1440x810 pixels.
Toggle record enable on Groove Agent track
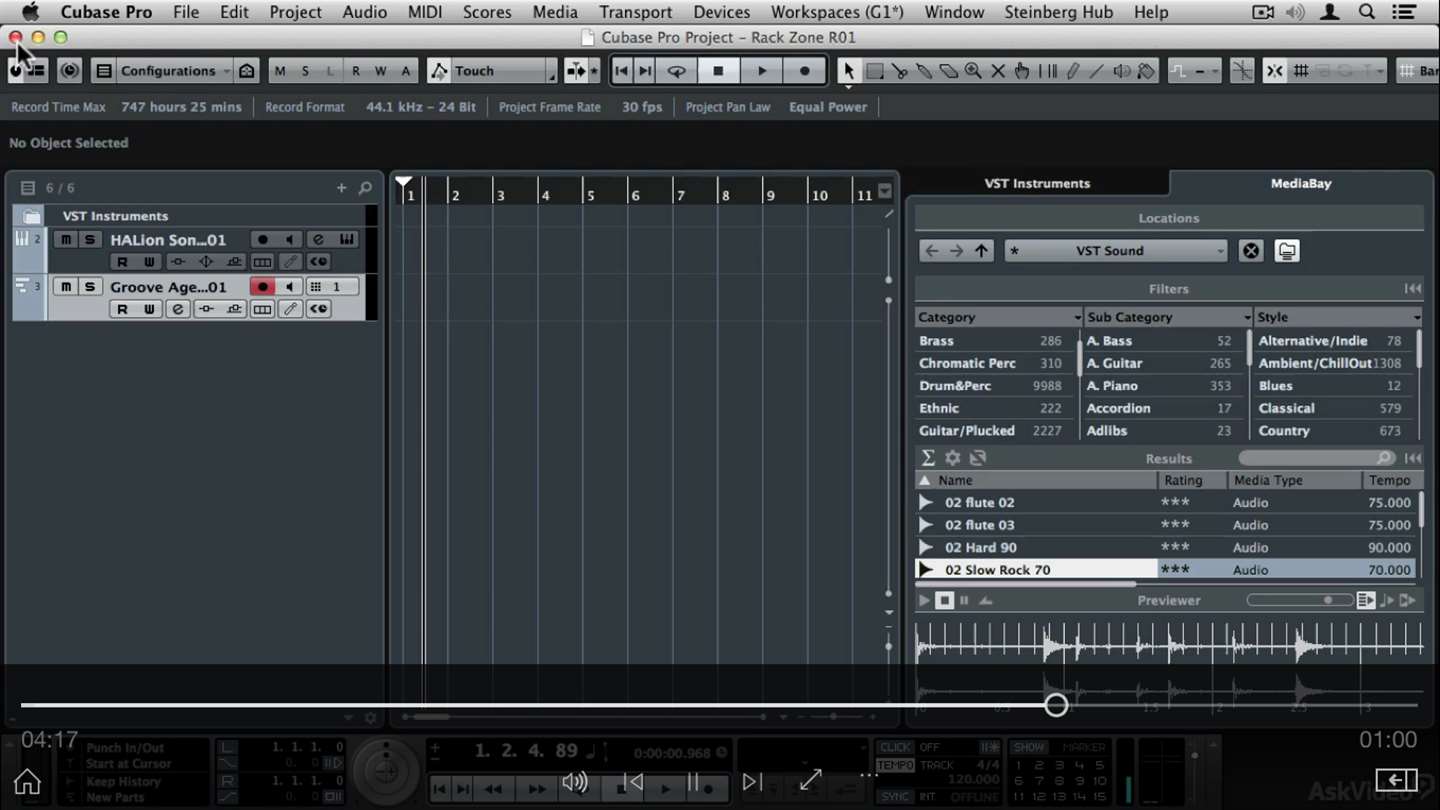point(263,287)
